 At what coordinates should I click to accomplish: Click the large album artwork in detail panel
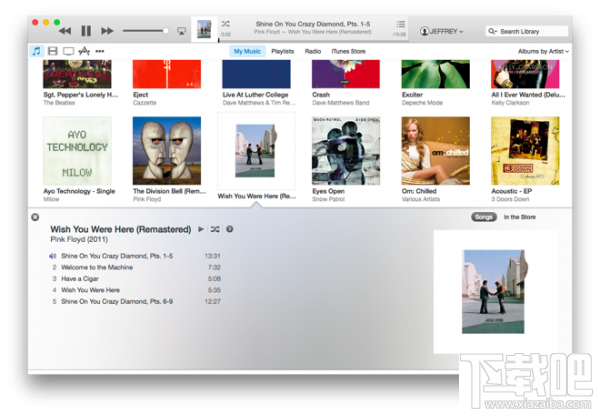pyautogui.click(x=493, y=292)
